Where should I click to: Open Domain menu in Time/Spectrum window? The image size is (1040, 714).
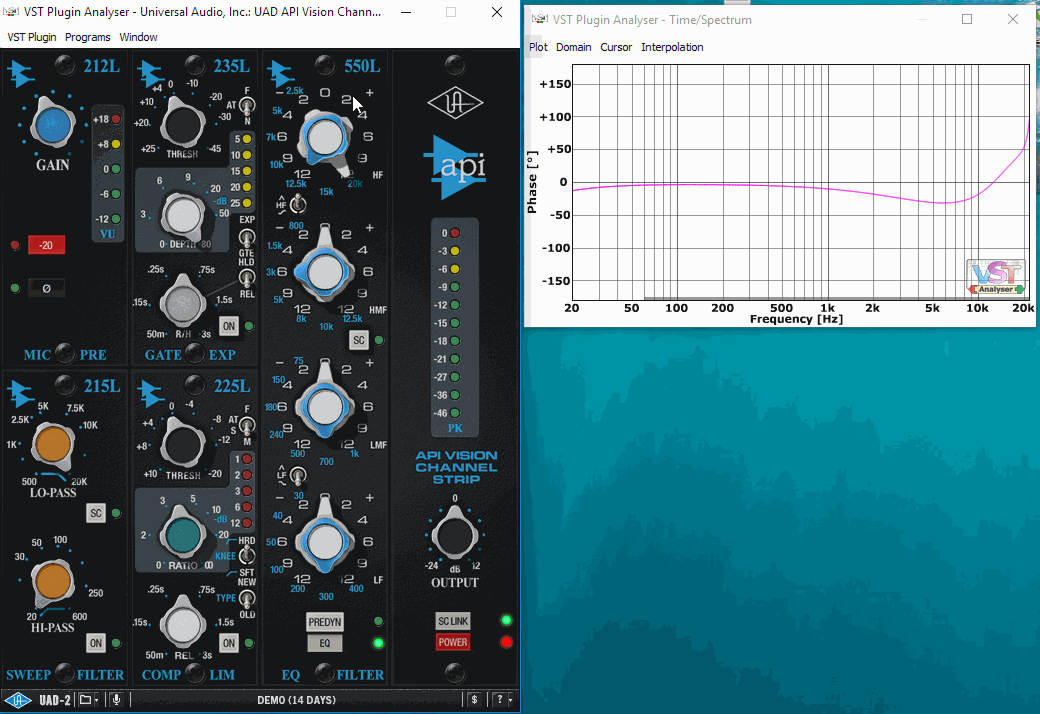pos(574,47)
